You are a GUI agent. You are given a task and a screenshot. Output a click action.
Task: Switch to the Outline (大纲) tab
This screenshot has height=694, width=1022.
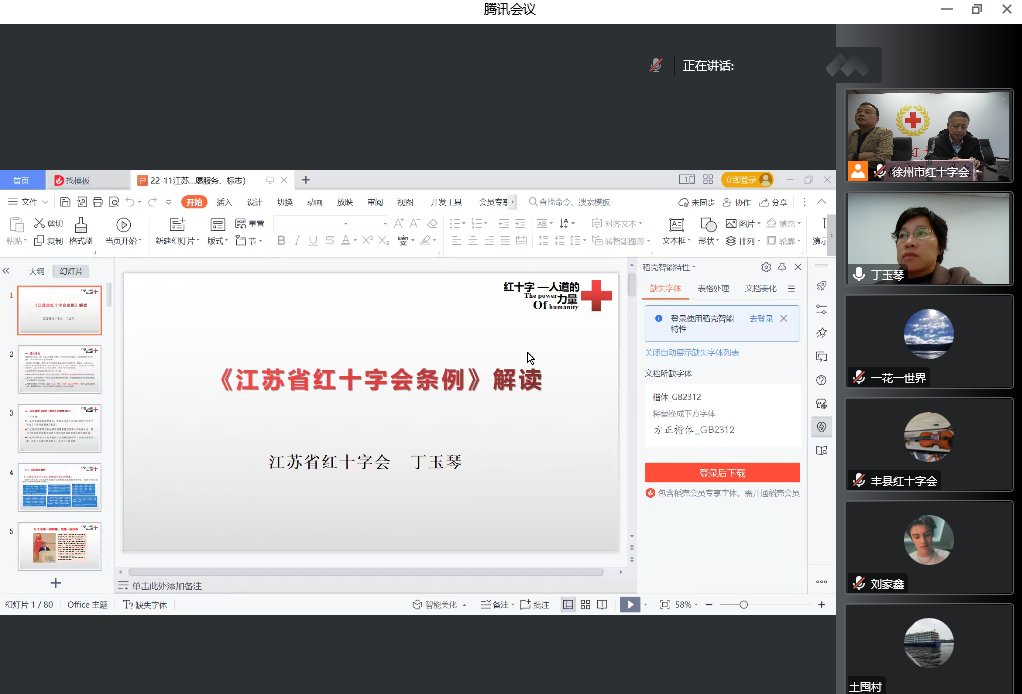(x=37, y=271)
